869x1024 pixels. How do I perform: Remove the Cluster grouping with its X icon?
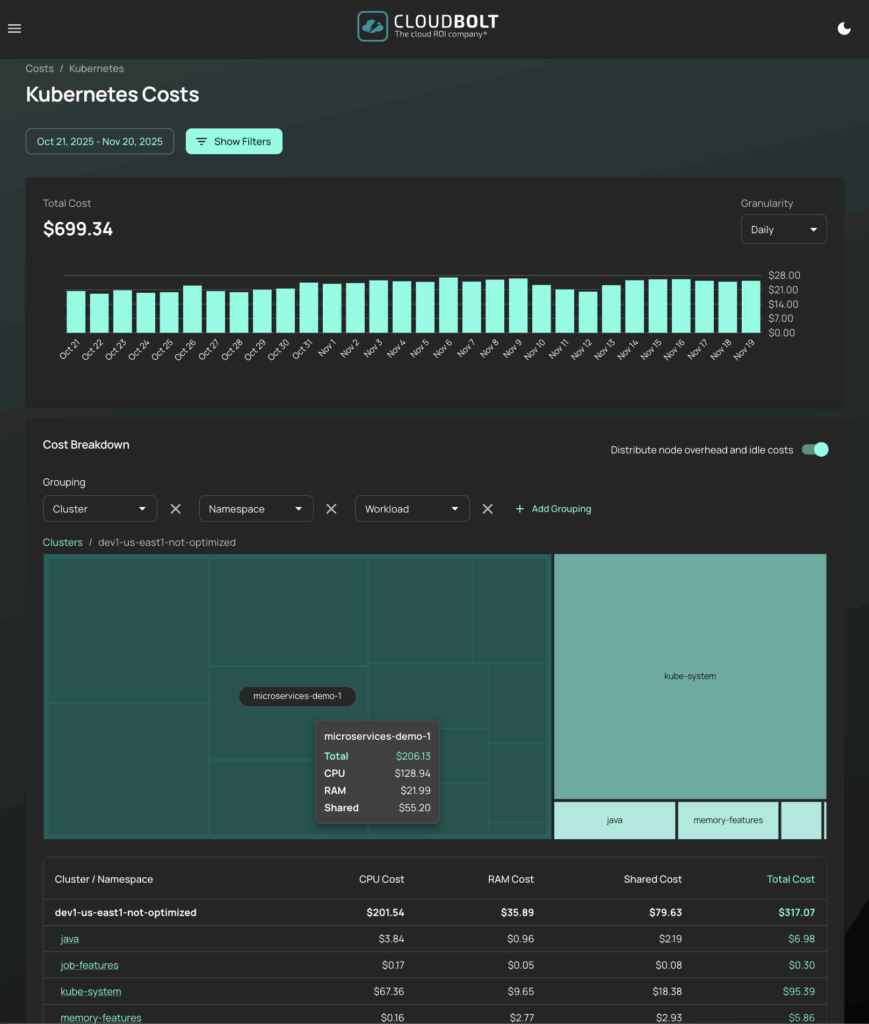click(x=175, y=508)
